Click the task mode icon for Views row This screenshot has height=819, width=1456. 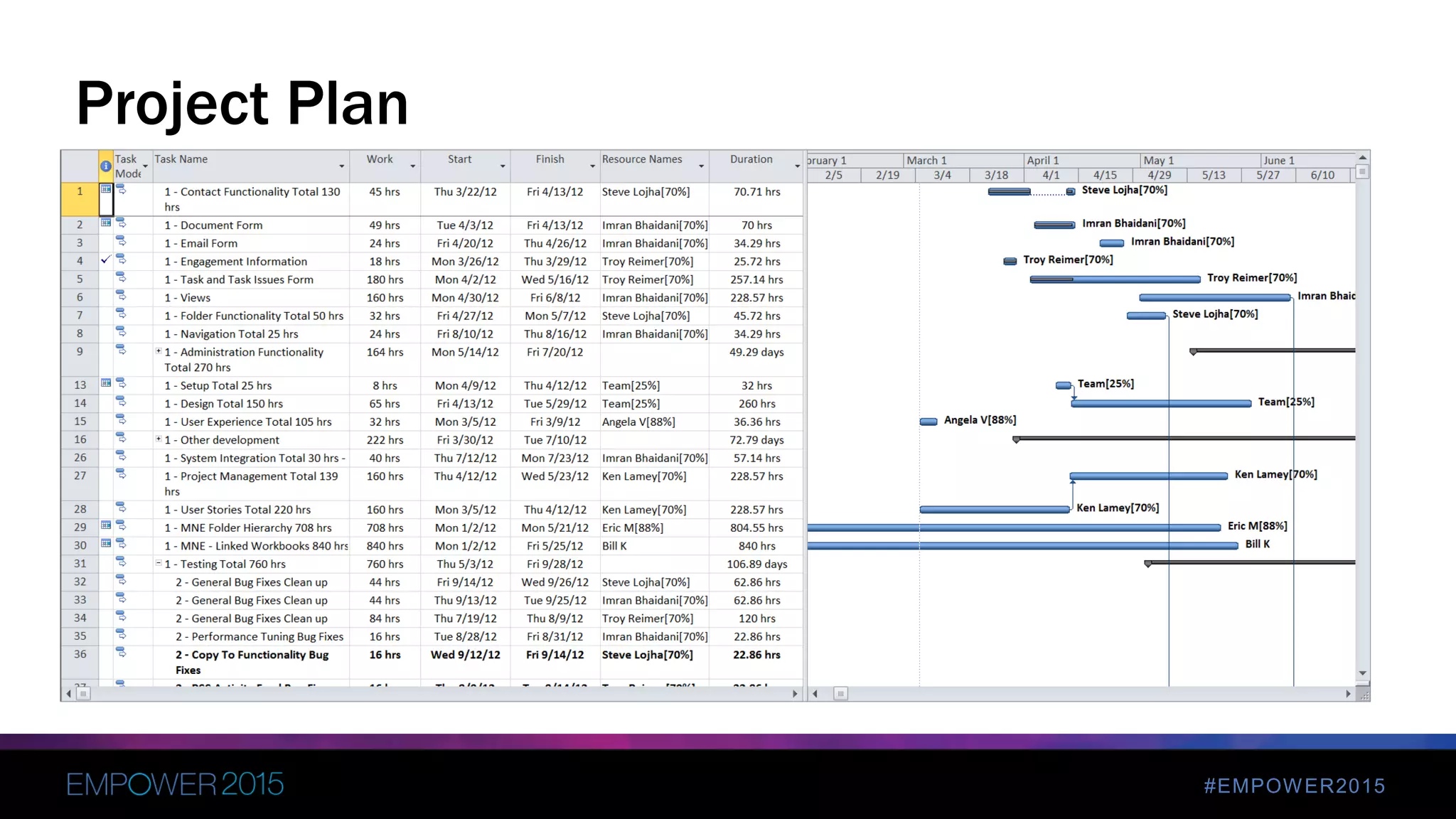[121, 295]
